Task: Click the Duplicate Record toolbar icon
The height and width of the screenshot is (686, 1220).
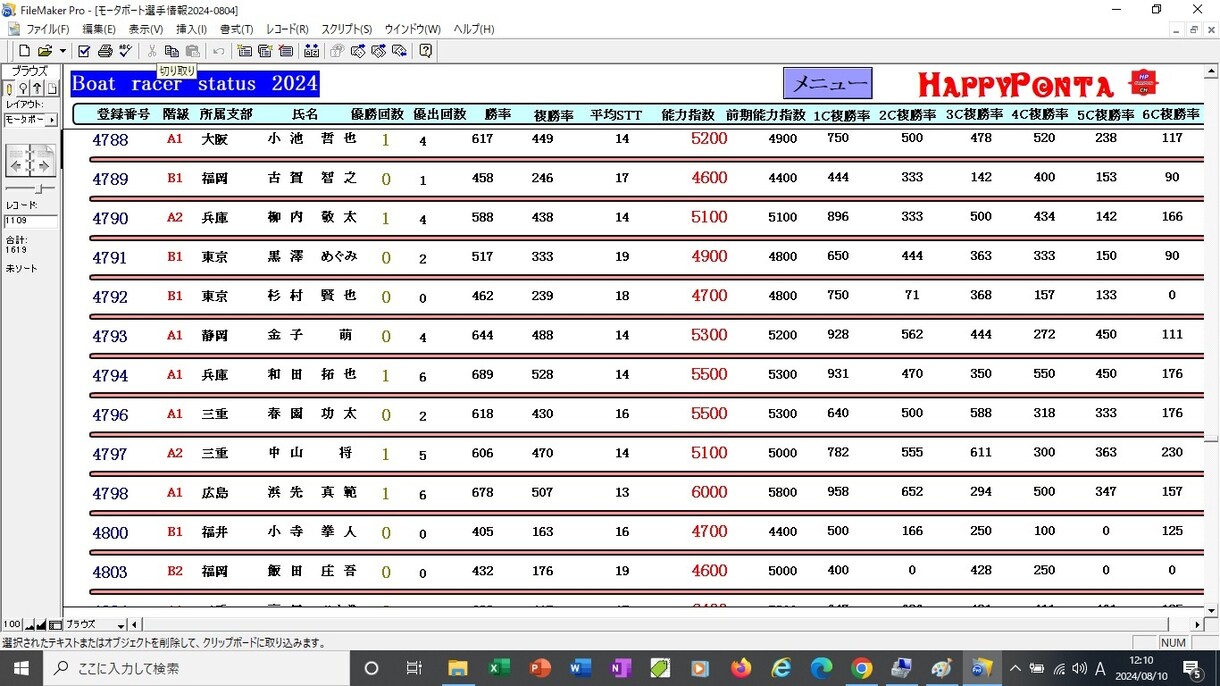Action: (x=265, y=51)
